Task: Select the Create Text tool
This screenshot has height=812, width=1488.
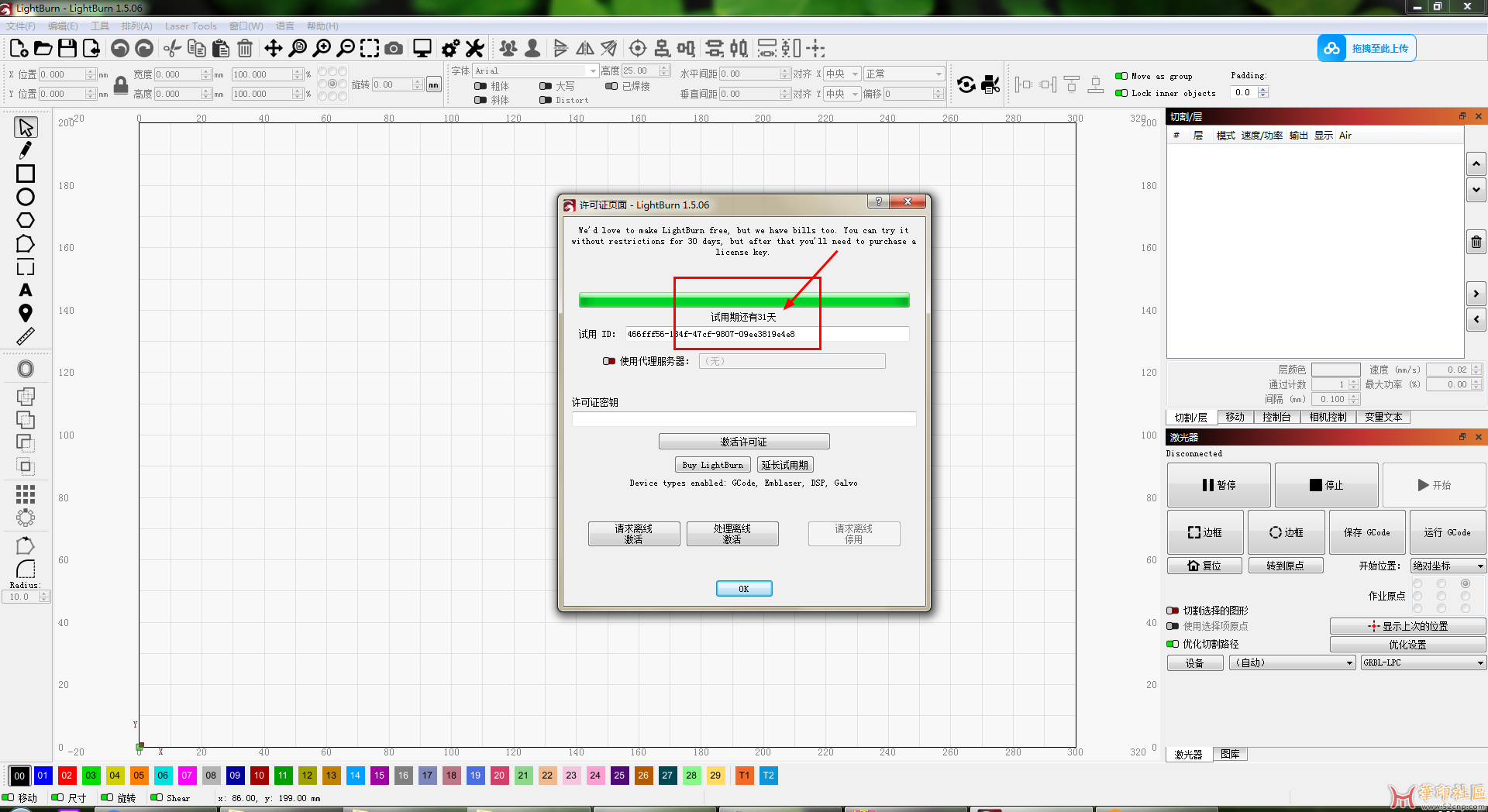Action: tap(26, 290)
